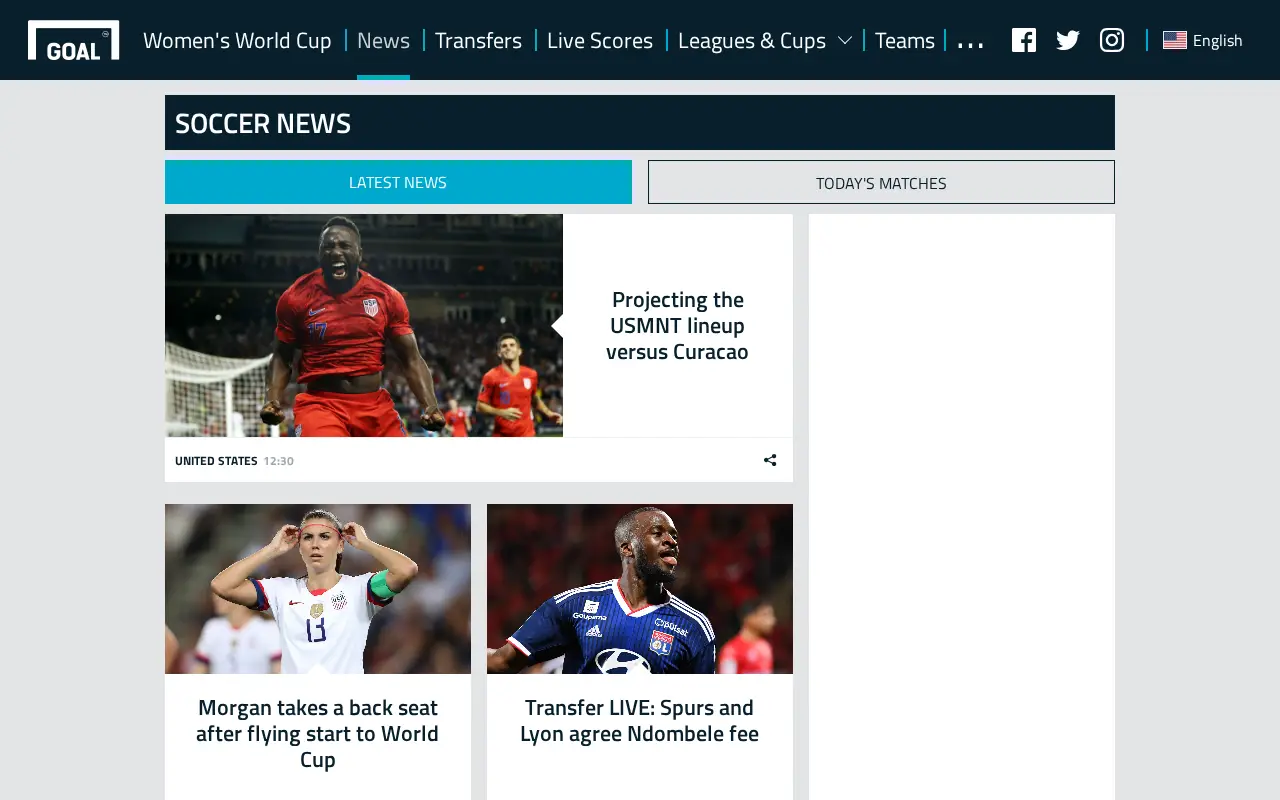Switch to the Today's Matches tab
The image size is (1280, 800).
pyautogui.click(x=881, y=182)
